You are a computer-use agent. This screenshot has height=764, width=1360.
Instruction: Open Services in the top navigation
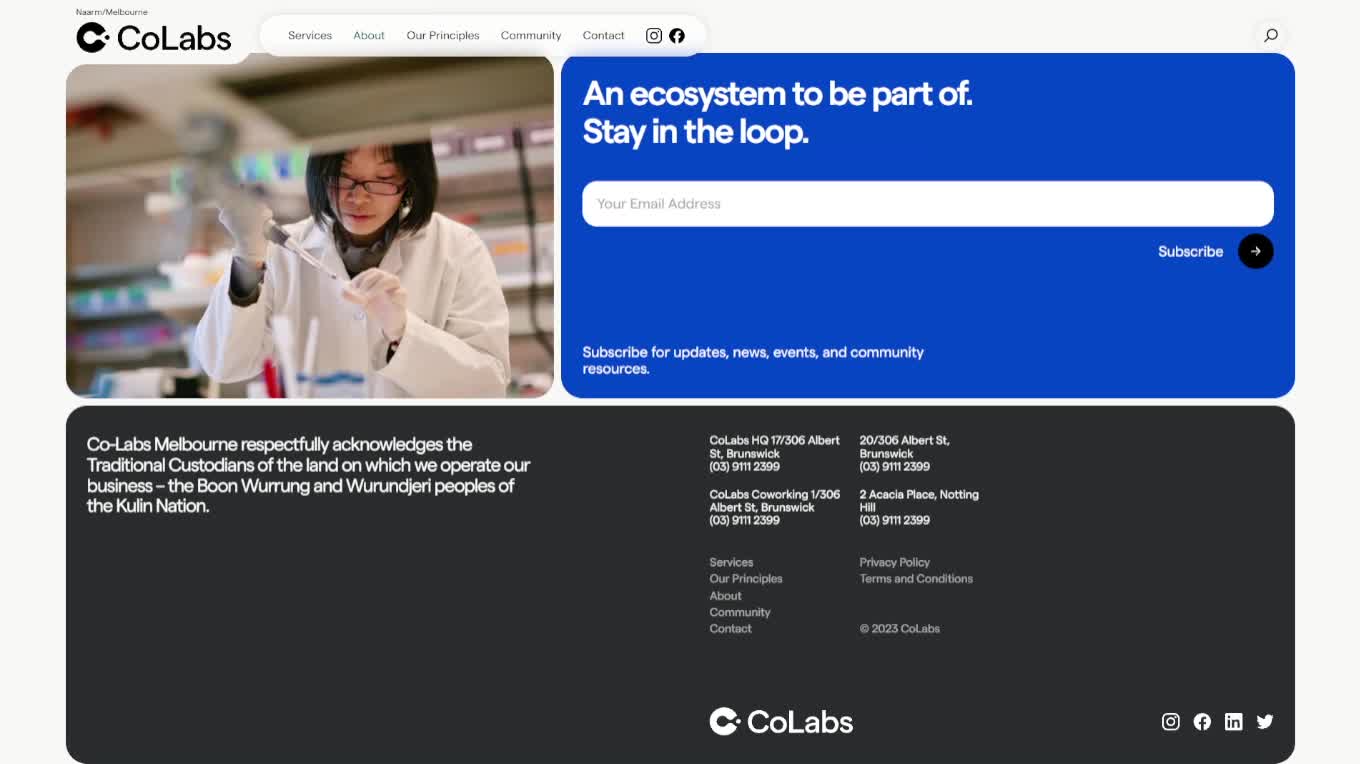coord(310,35)
